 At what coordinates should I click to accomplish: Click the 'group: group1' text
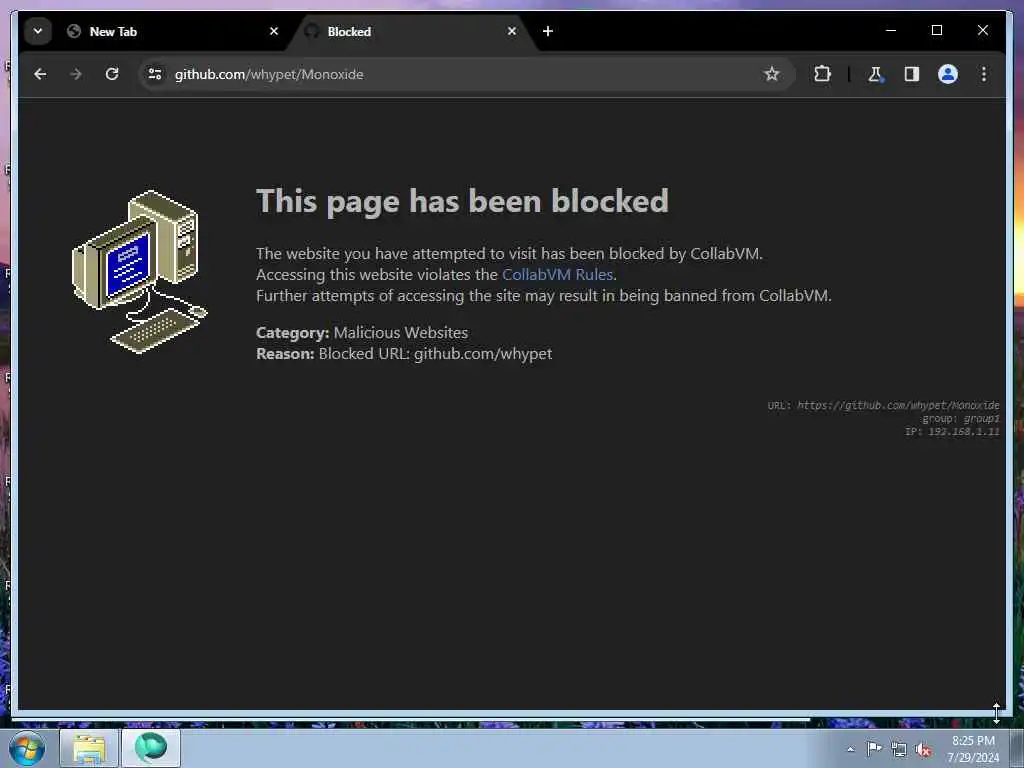(961, 419)
